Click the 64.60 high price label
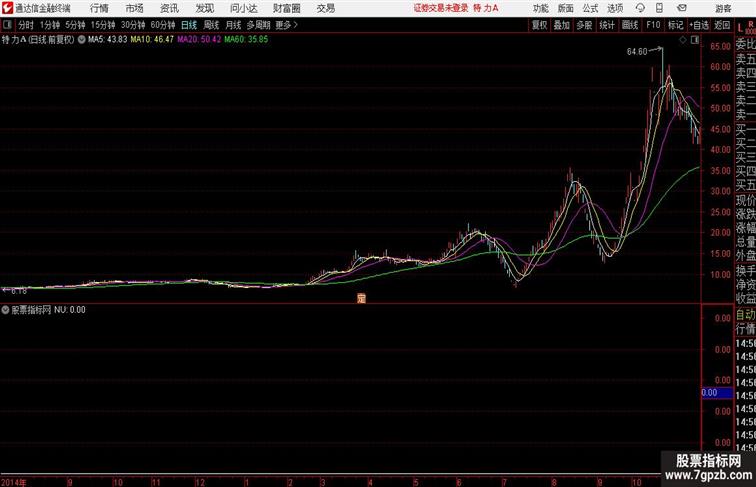 (x=636, y=52)
